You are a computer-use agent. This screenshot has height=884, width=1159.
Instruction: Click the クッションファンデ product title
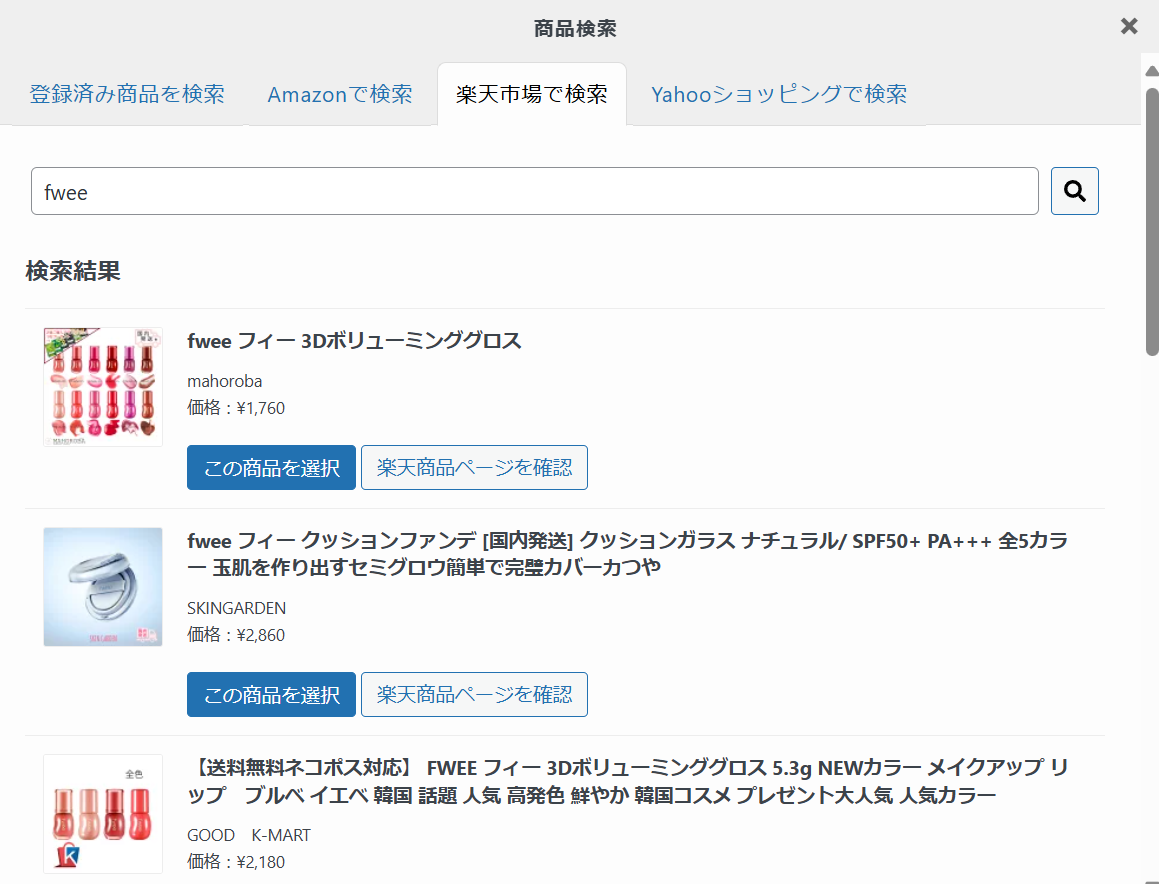(628, 554)
